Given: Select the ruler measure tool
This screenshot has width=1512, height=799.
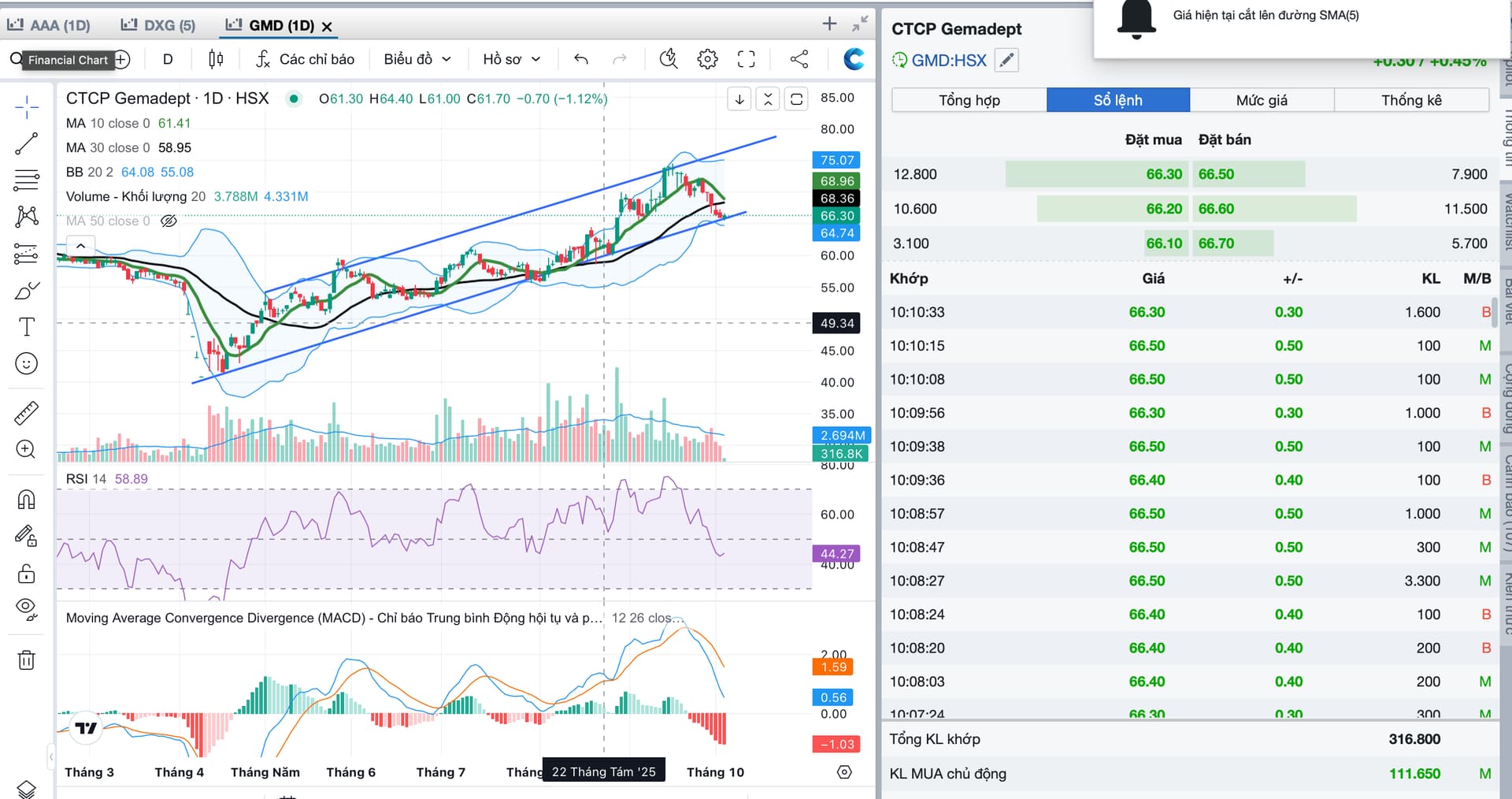Looking at the screenshot, I should [x=26, y=413].
